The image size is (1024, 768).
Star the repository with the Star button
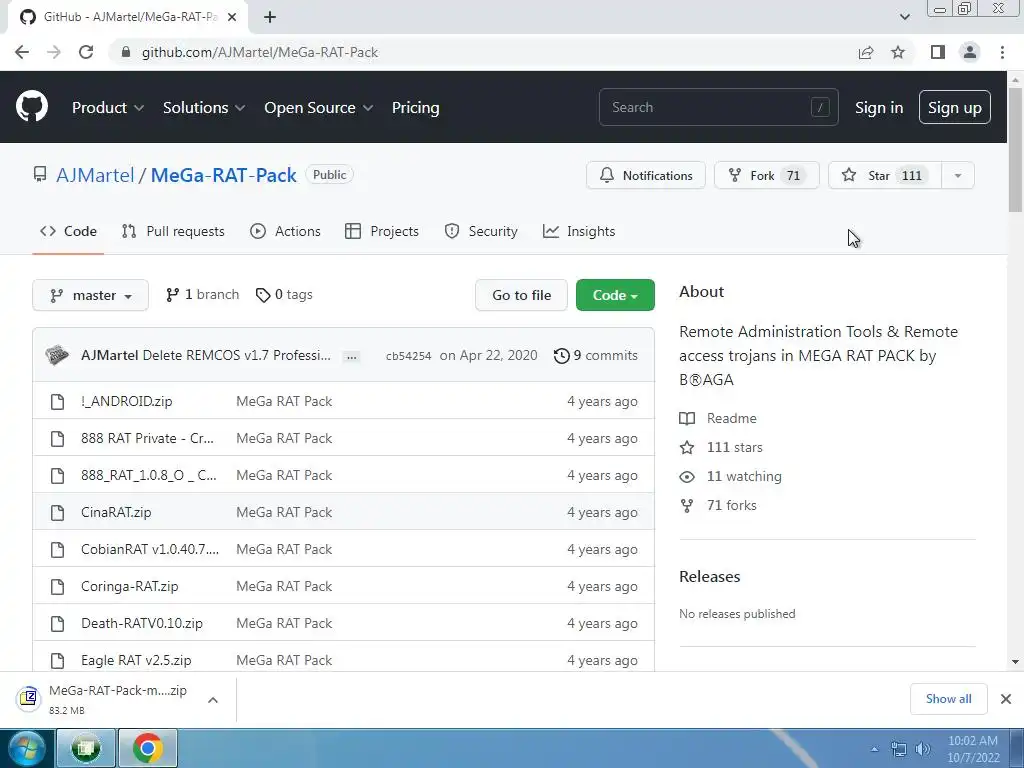pyautogui.click(x=885, y=176)
